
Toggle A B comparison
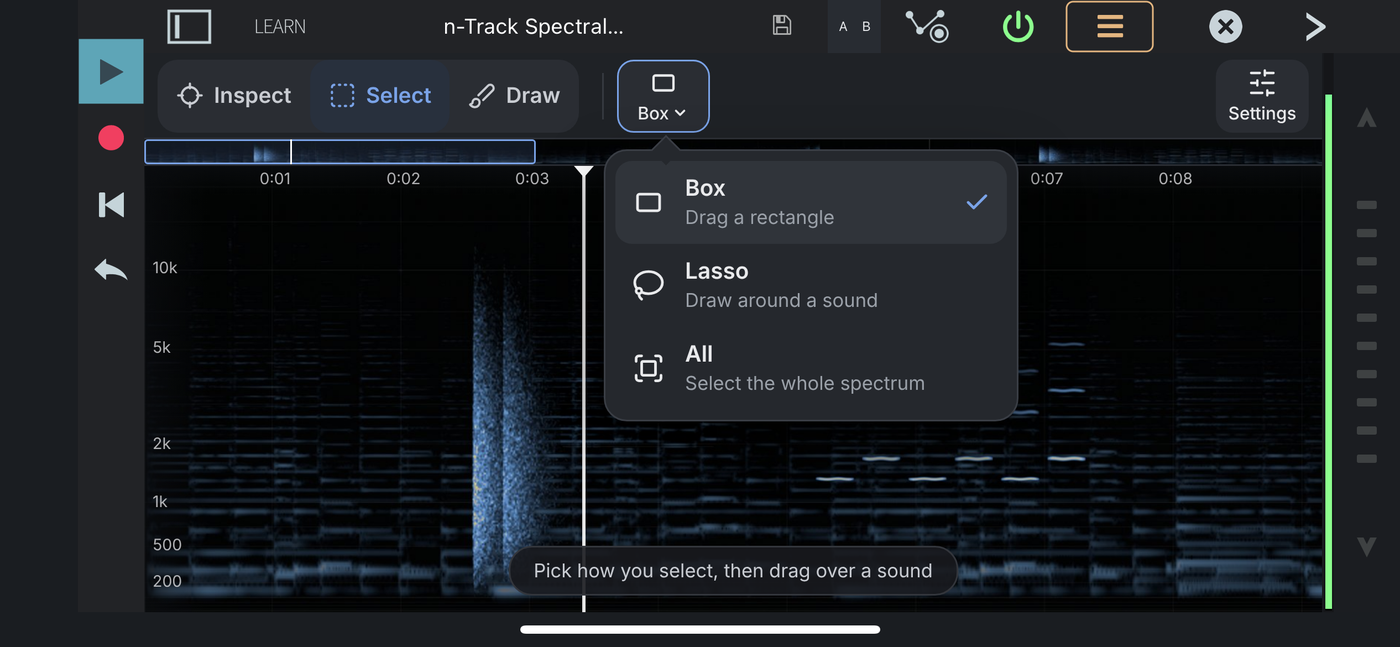(x=854, y=27)
